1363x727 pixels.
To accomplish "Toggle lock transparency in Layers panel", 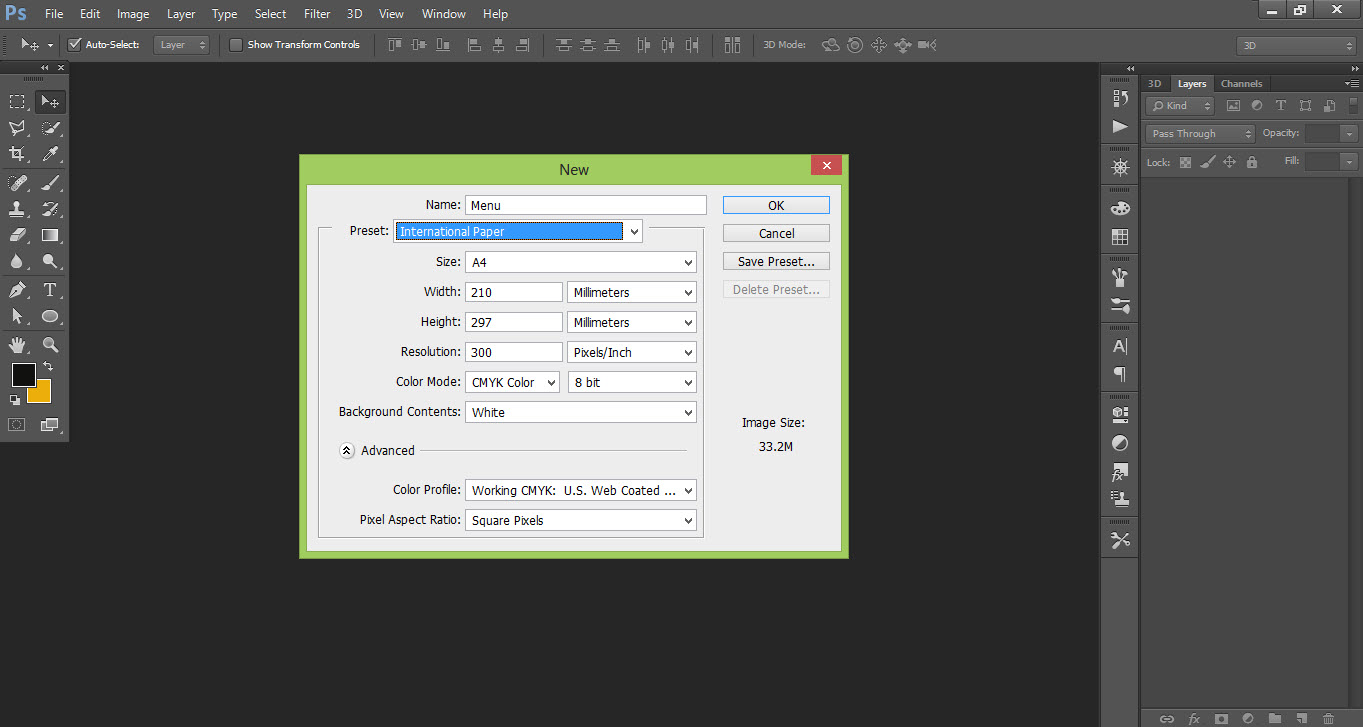I will tap(1184, 162).
